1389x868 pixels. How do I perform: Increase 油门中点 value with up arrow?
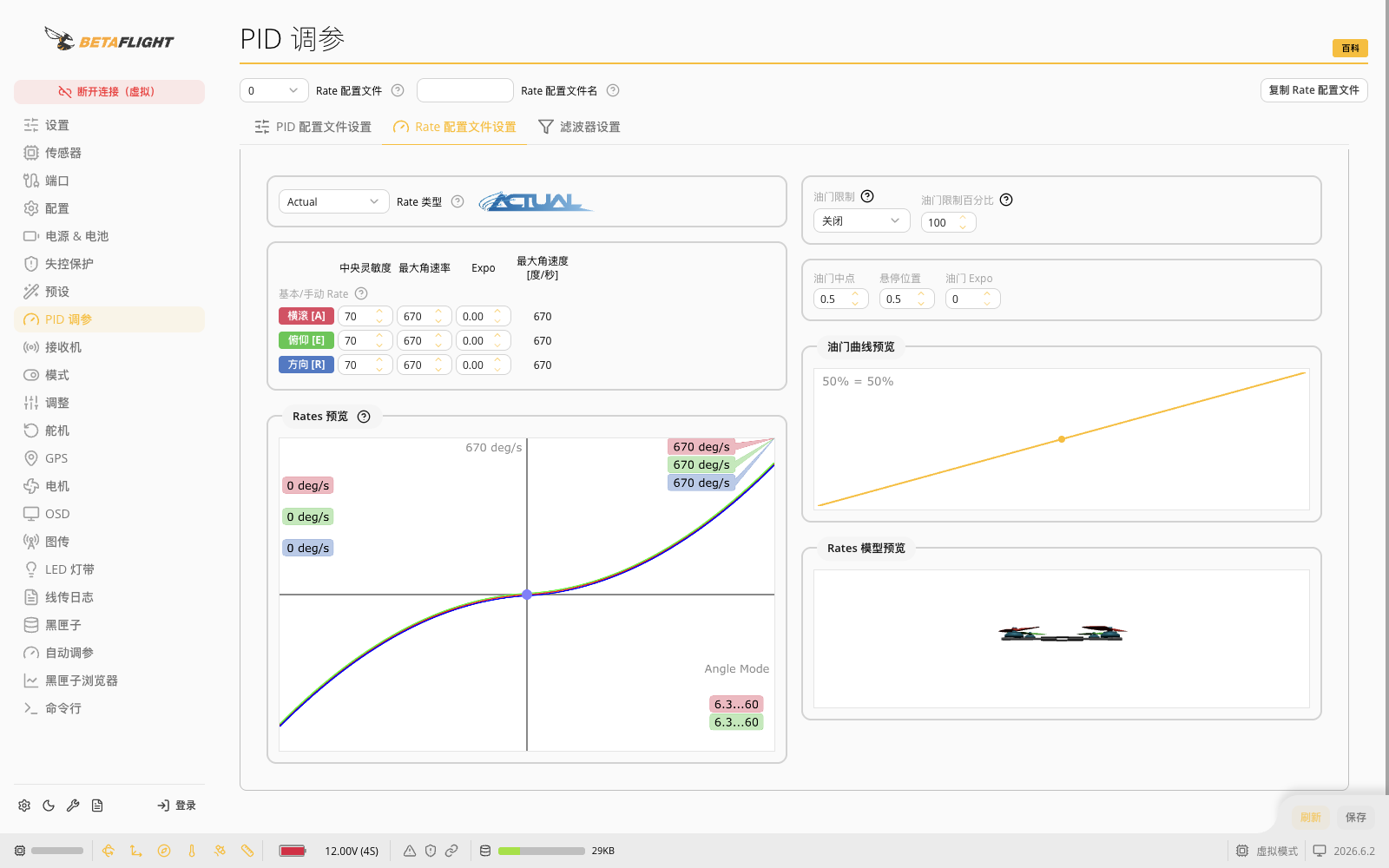[x=855, y=294]
